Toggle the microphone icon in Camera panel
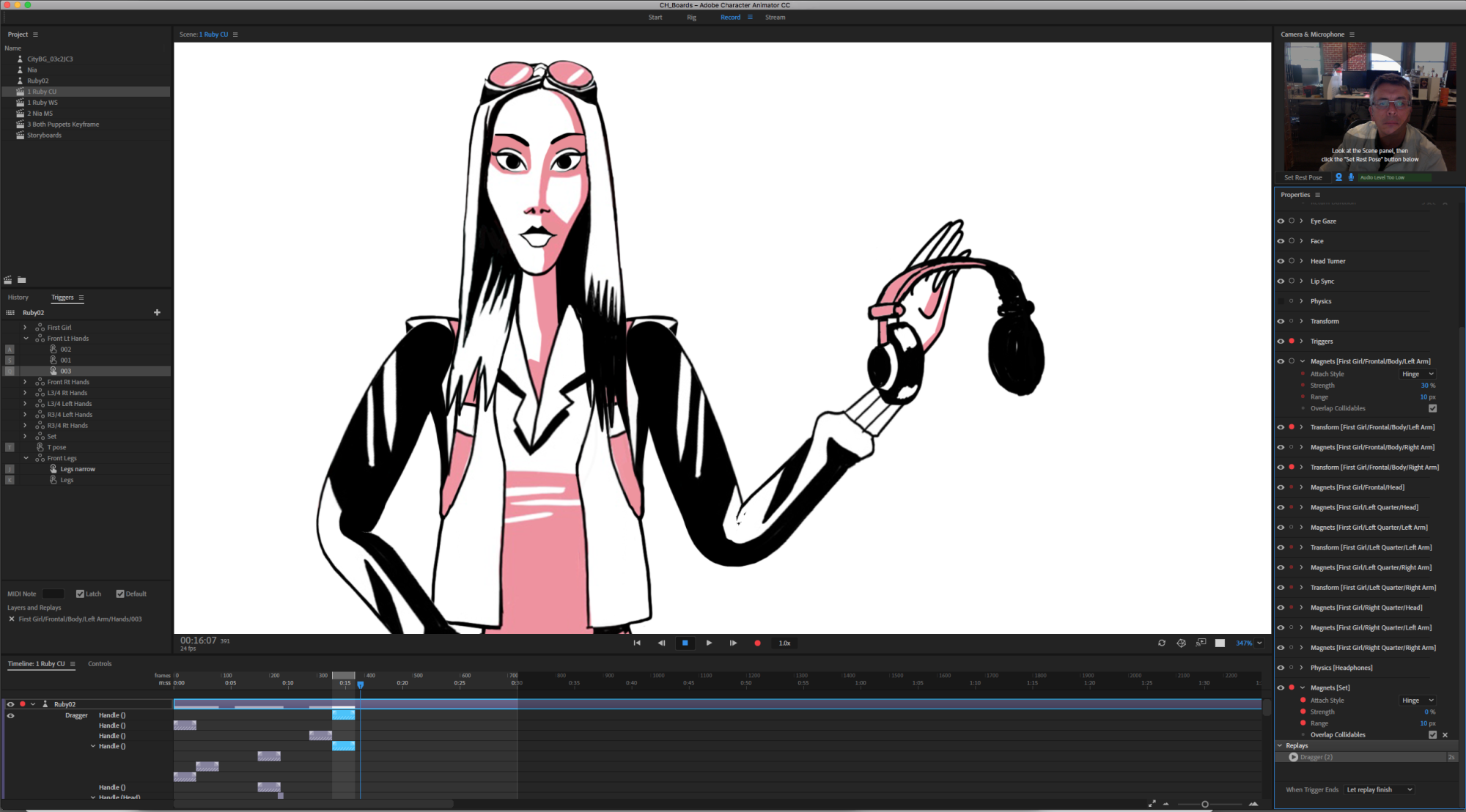 (1351, 177)
